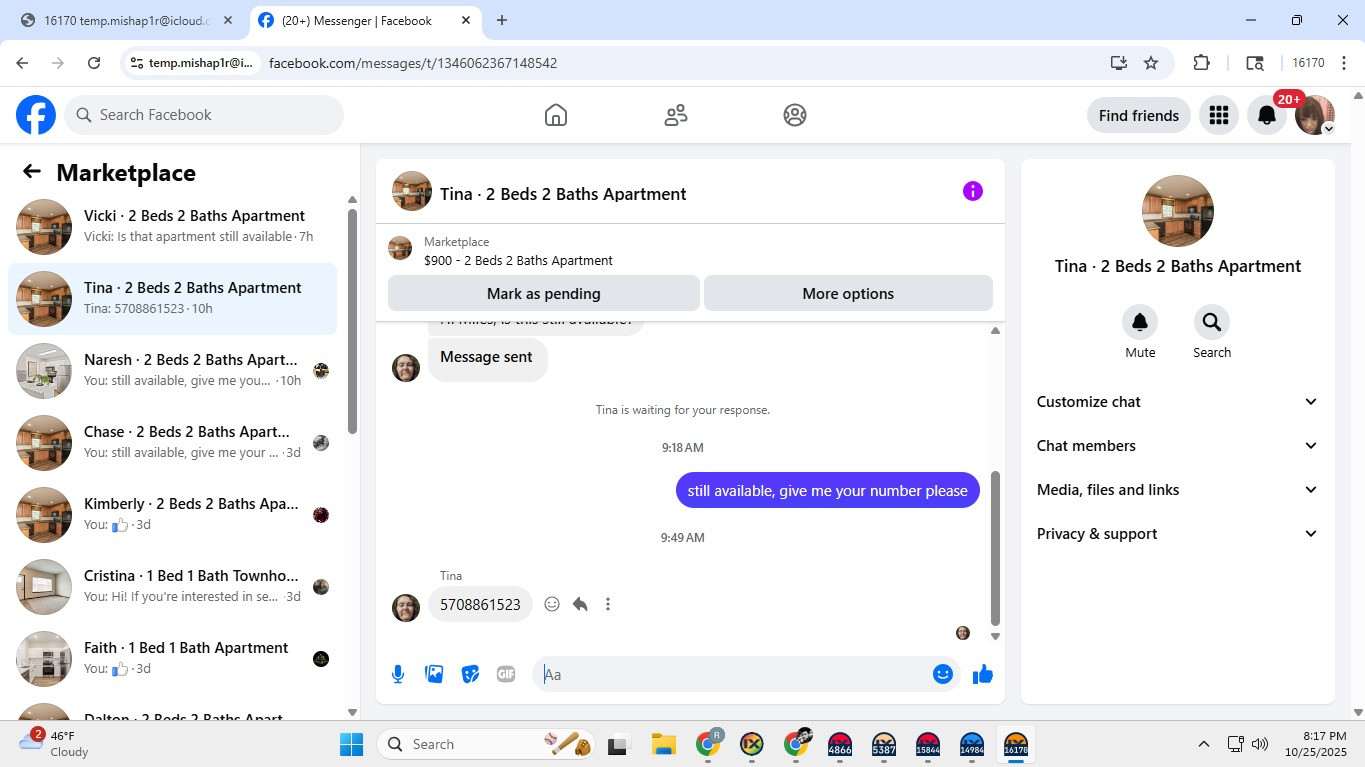Open Tina's avatar beside 5708861523 message
The image size is (1365, 767).
tap(406, 608)
